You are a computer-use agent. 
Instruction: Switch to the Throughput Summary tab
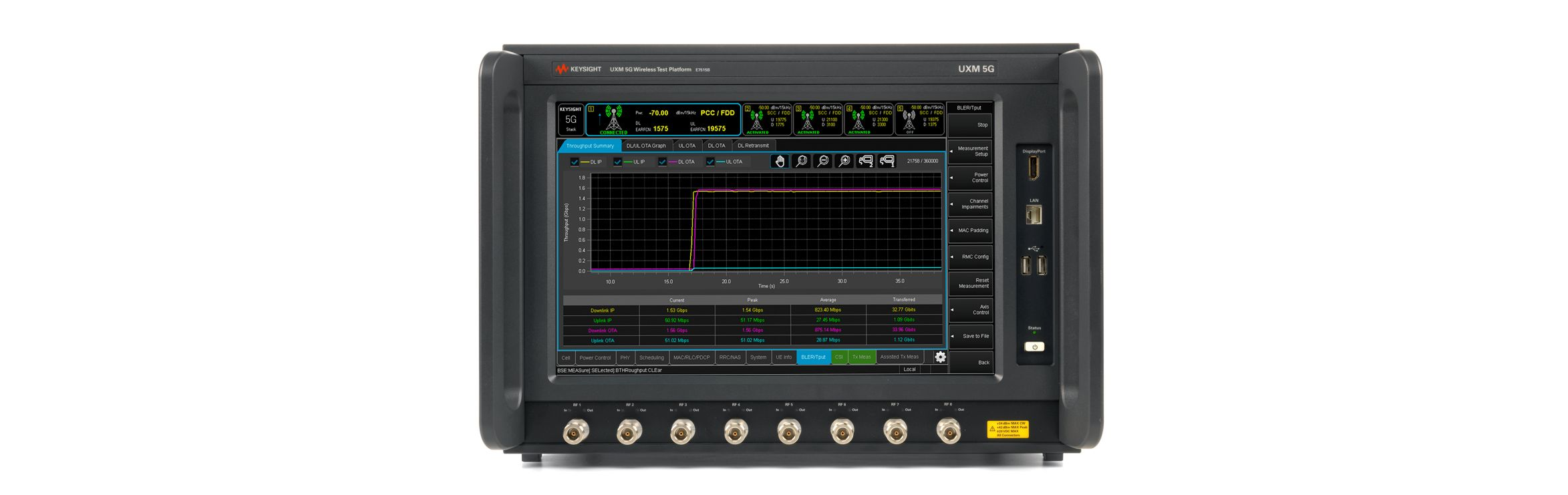[589, 146]
